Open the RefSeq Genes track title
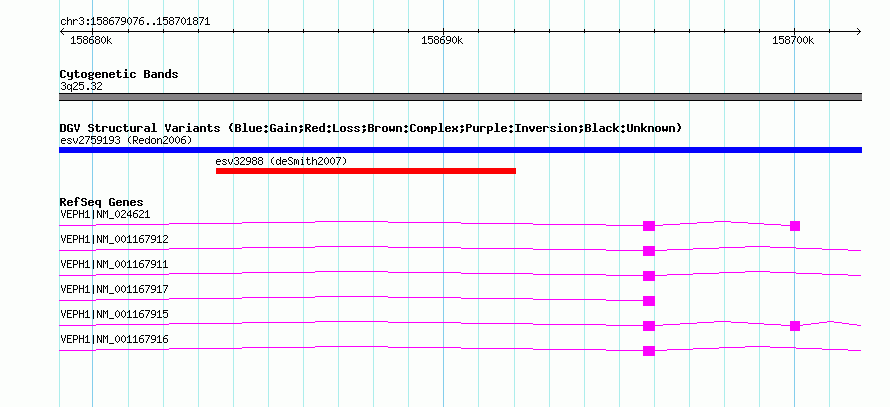This screenshot has height=407, width=890. click(x=102, y=203)
